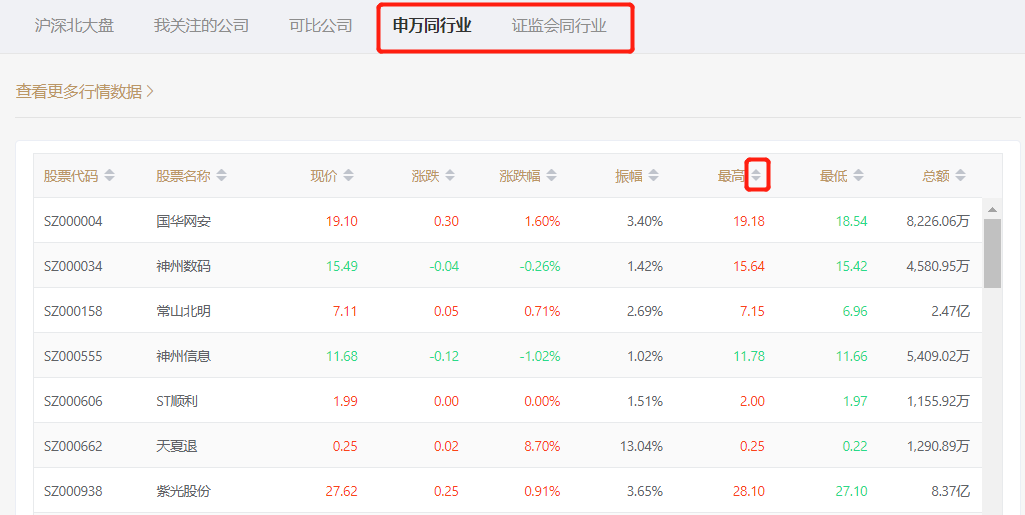Select stock name 天夏退
This screenshot has width=1025, height=515.
point(176,446)
